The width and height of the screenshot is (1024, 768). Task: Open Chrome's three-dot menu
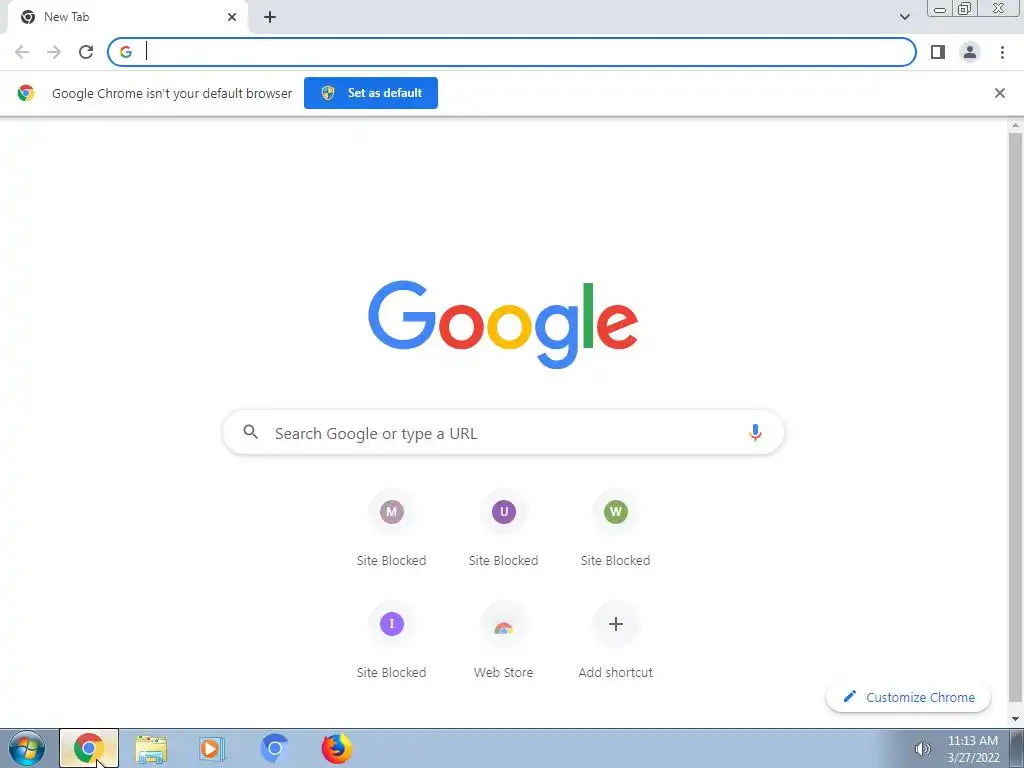point(1002,52)
